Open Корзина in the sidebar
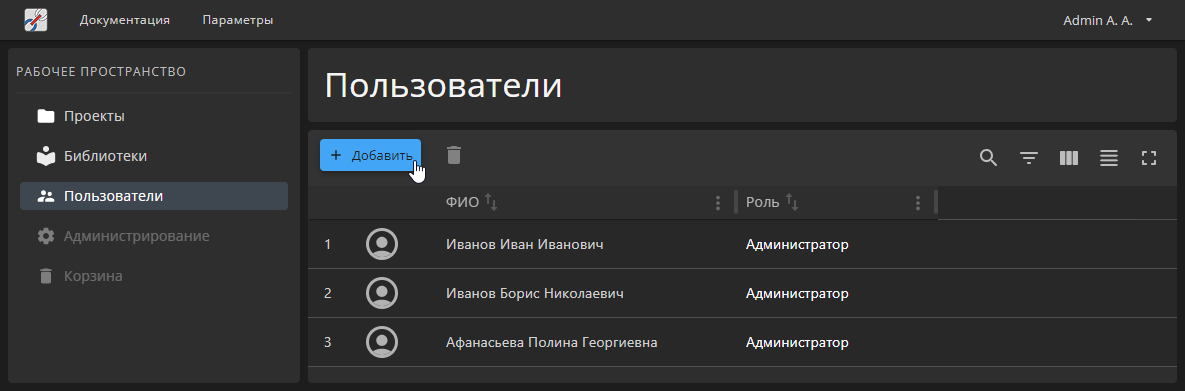 click(x=154, y=276)
